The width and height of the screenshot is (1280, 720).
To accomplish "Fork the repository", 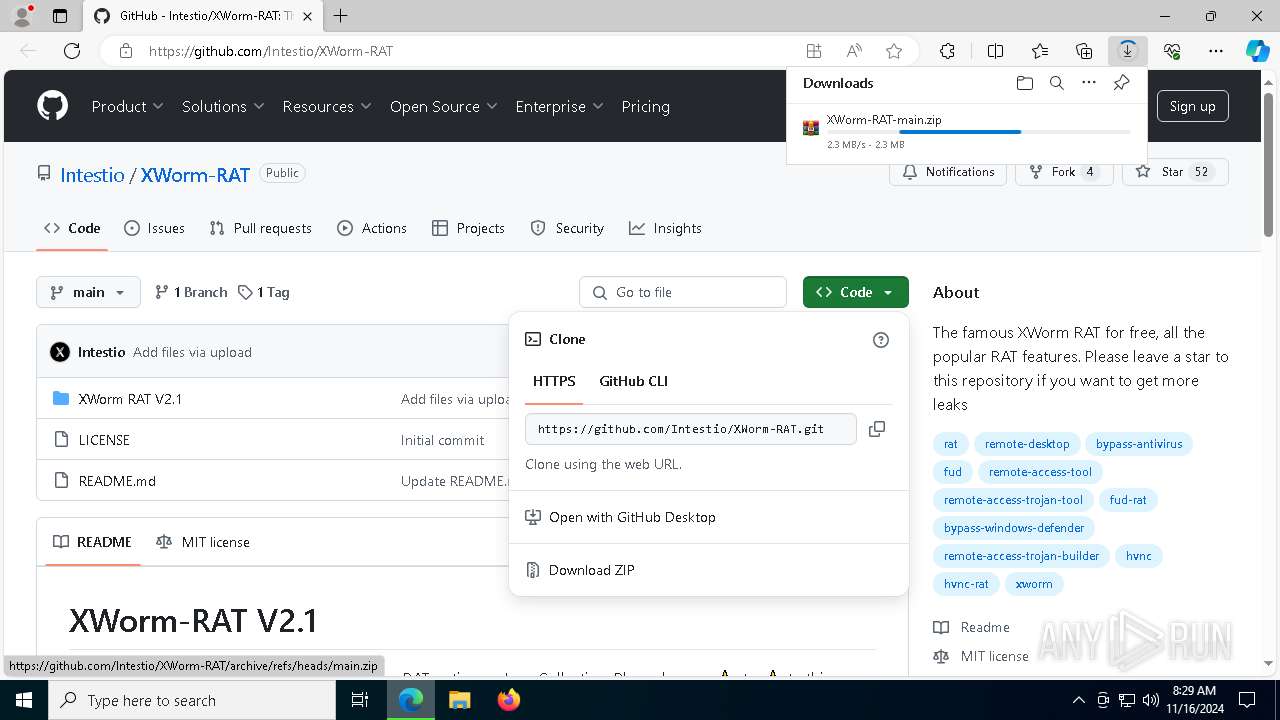I will (x=1065, y=172).
